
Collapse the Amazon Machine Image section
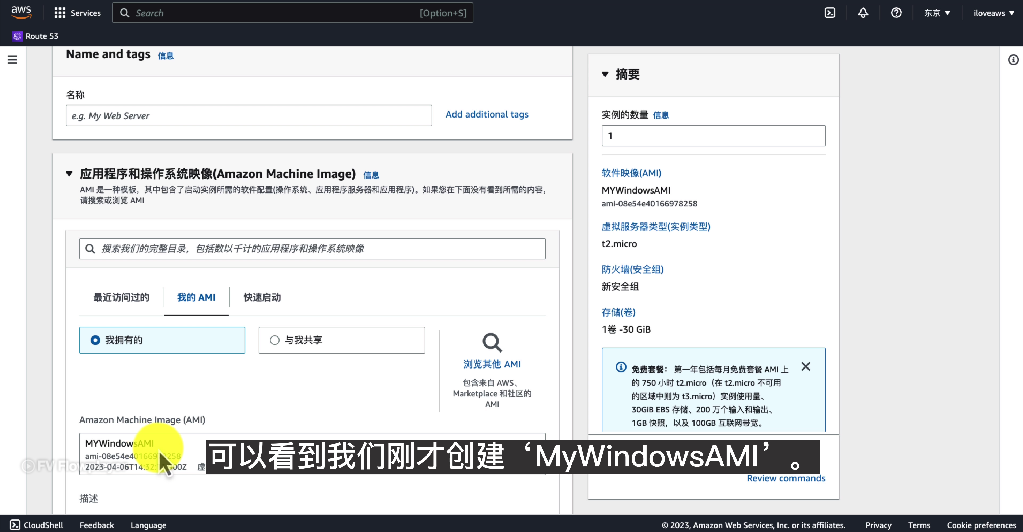tap(69, 174)
